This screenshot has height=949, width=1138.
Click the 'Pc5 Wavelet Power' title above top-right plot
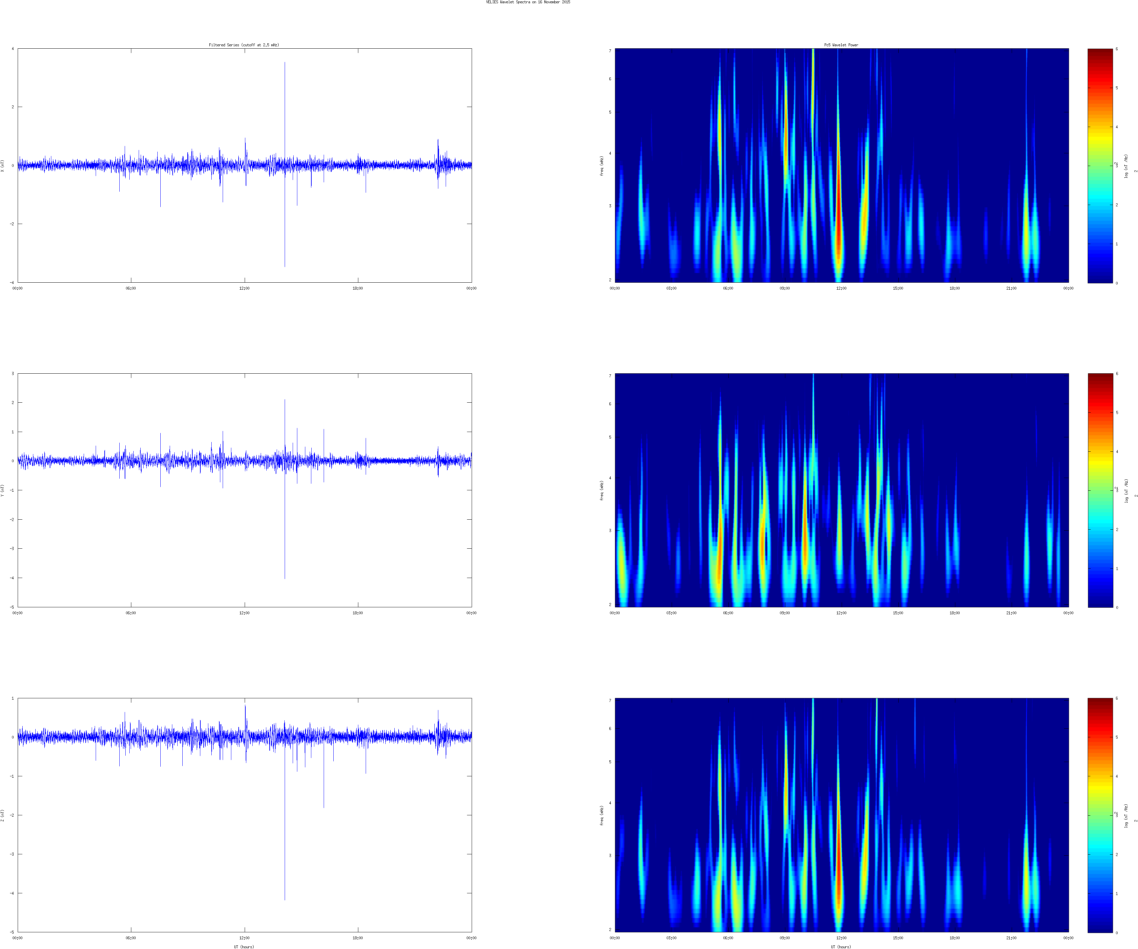tap(841, 45)
